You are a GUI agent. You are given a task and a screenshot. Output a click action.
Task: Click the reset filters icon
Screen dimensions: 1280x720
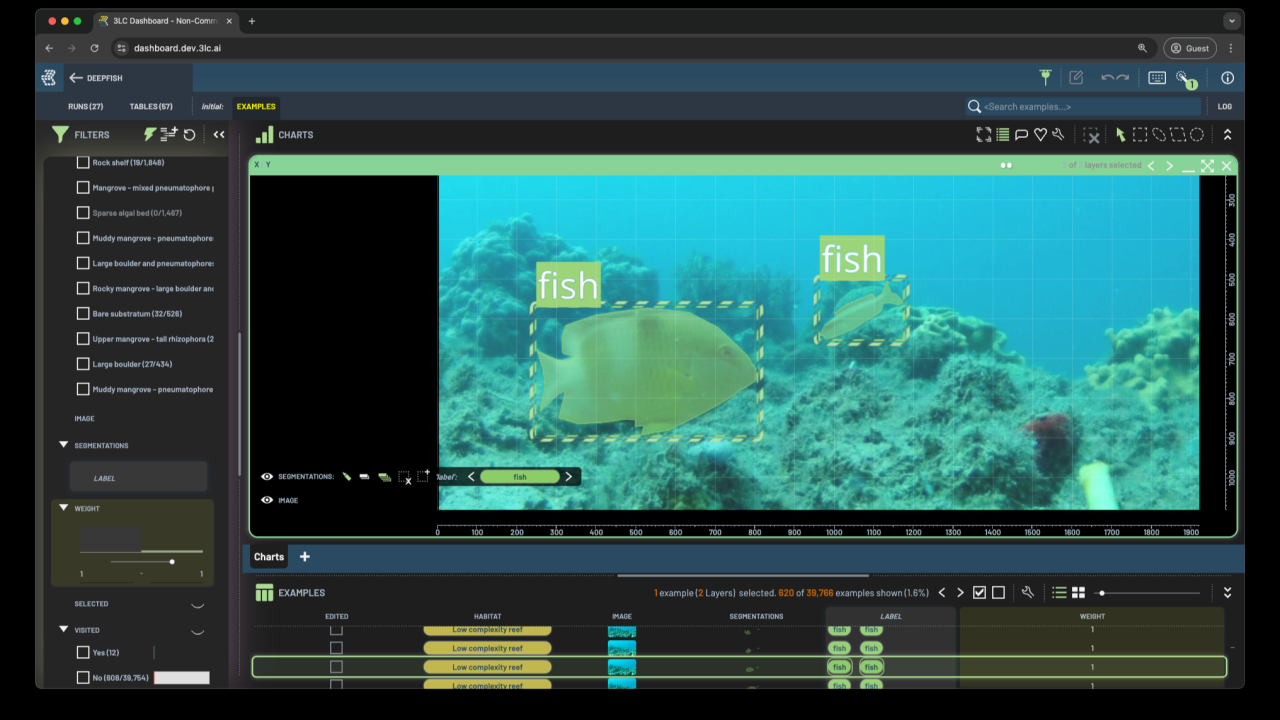point(189,135)
